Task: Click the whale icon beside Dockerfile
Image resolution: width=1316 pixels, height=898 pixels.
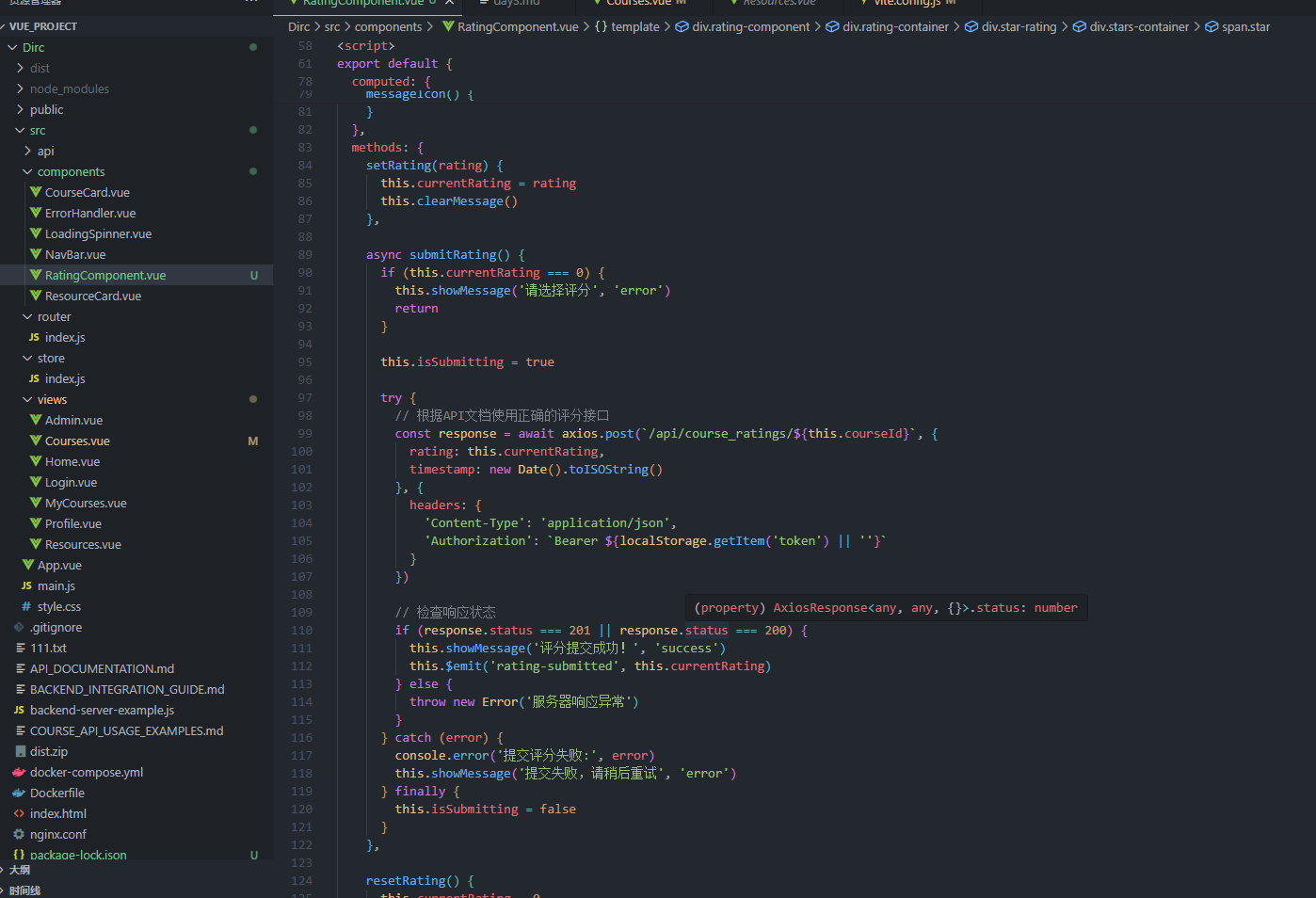Action: pyautogui.click(x=19, y=793)
